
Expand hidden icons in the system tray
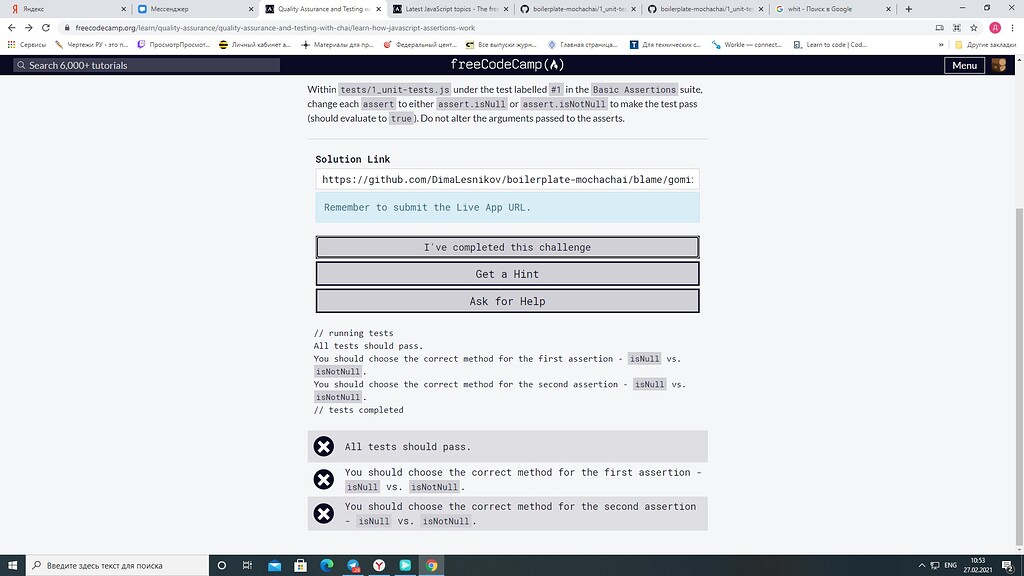921,564
